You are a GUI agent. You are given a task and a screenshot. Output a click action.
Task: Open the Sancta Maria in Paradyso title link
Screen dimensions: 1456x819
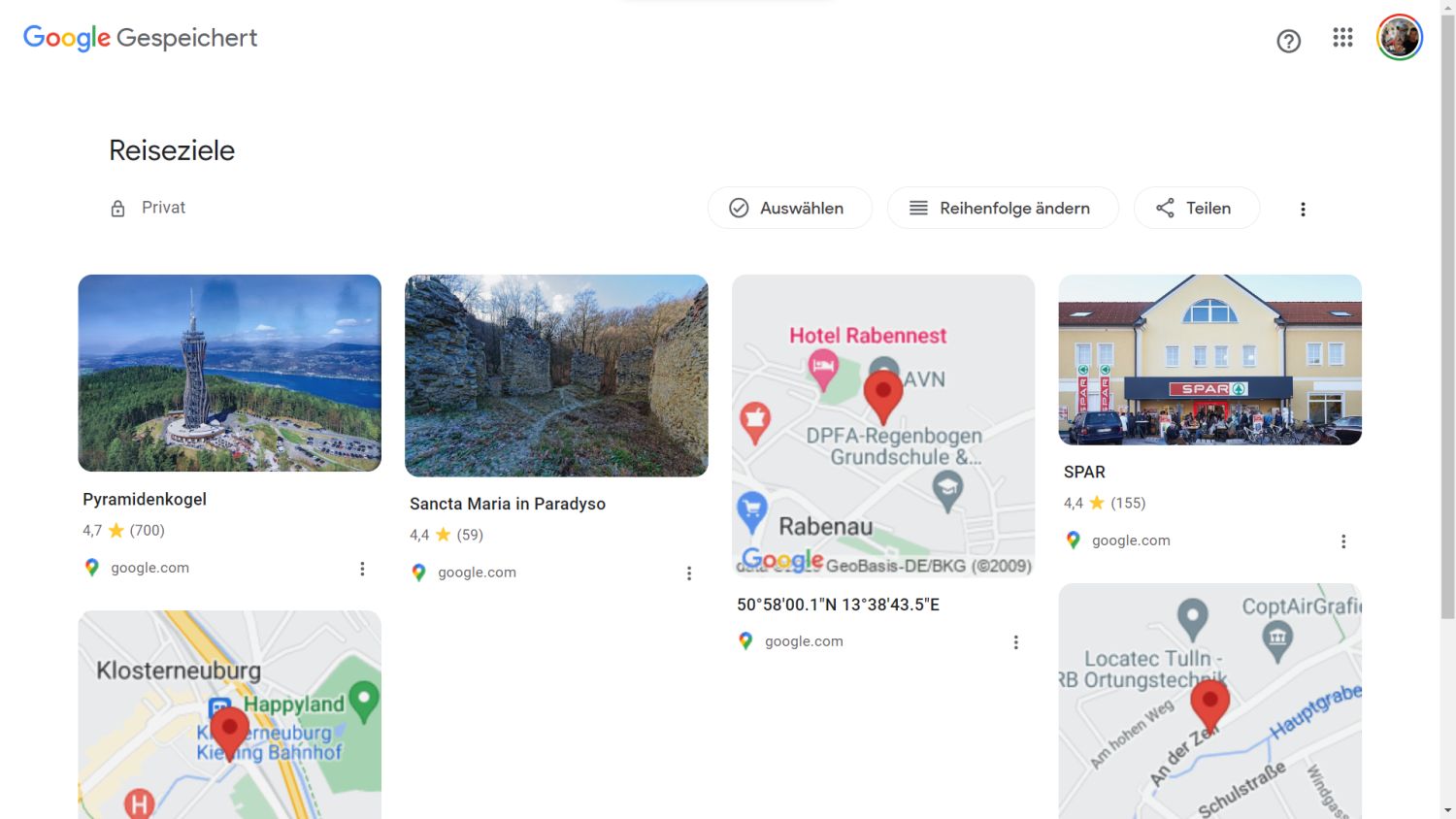coord(507,504)
